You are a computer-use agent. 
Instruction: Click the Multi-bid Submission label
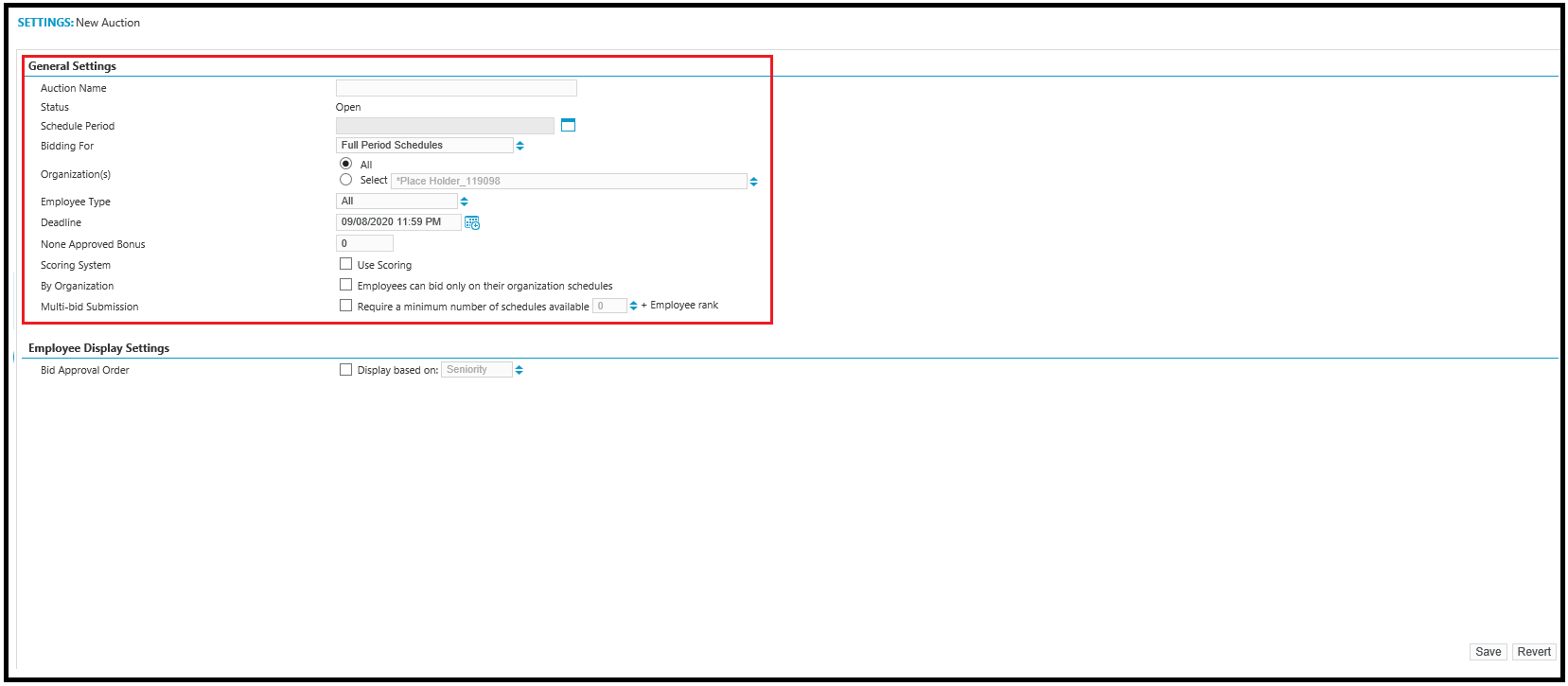(x=89, y=307)
